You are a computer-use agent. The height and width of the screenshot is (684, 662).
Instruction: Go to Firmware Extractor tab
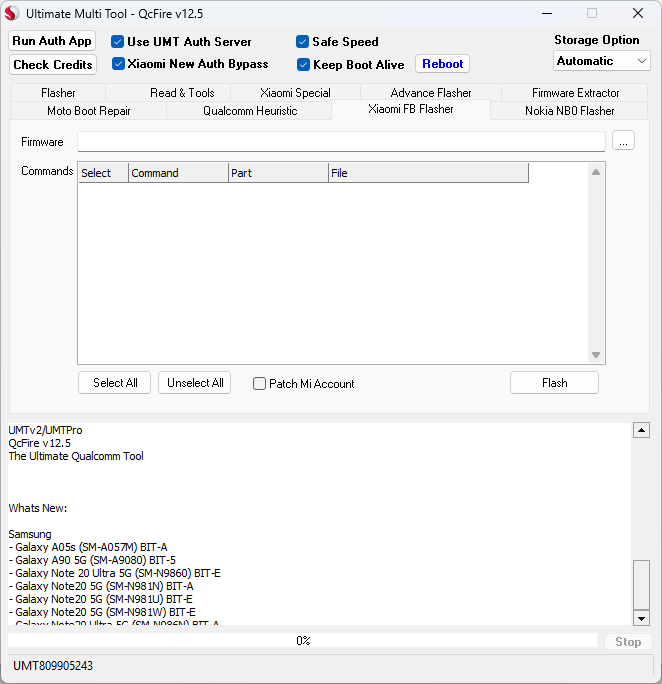pos(575,92)
